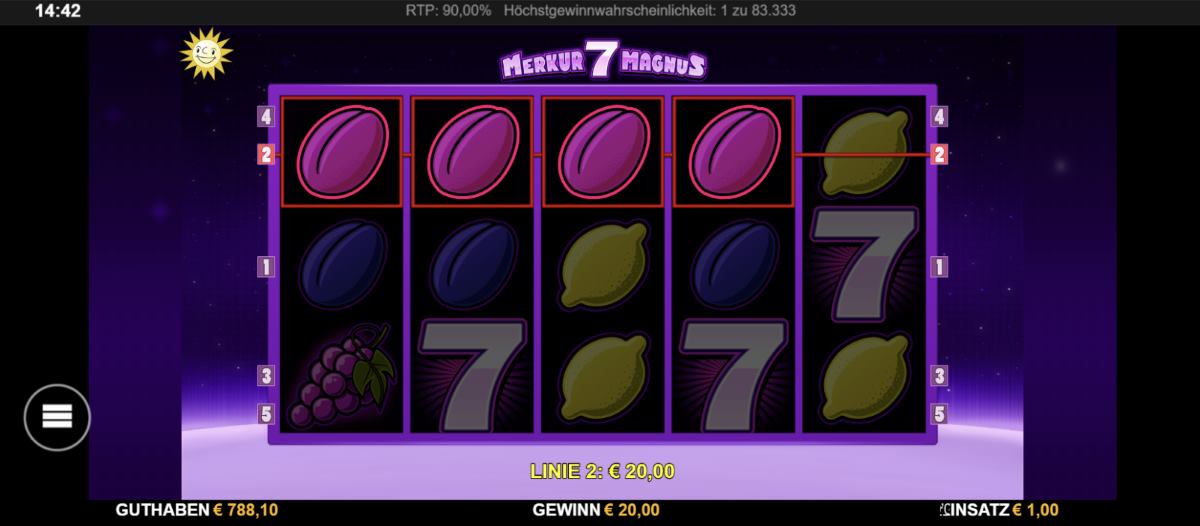This screenshot has width=1200, height=526.
Task: Click the Merkur sun logo
Action: (x=205, y=55)
